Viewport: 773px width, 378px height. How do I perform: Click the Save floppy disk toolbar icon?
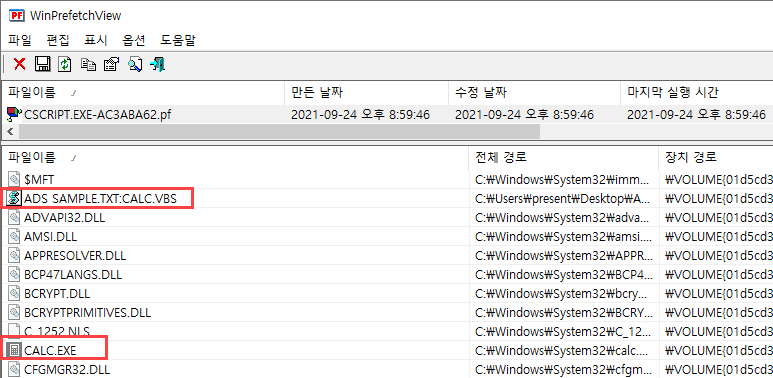click(x=42, y=64)
